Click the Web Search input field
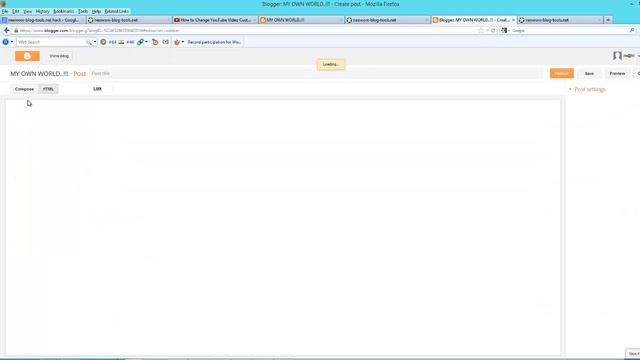This screenshot has height=360, width=640. [51, 42]
